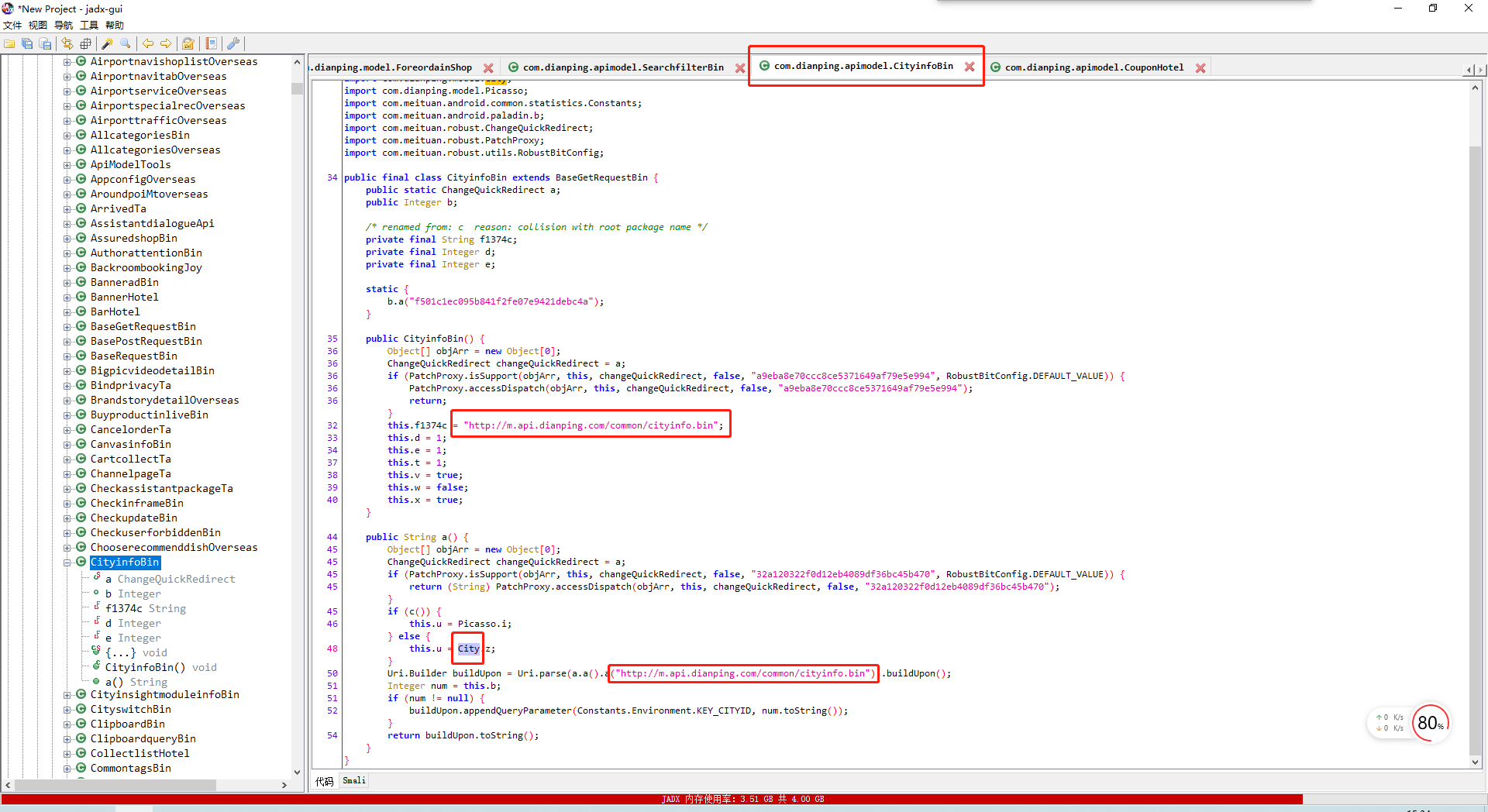Select BackroombookingJoy in the class tree
The width and height of the screenshot is (1488, 812).
[x=146, y=267]
